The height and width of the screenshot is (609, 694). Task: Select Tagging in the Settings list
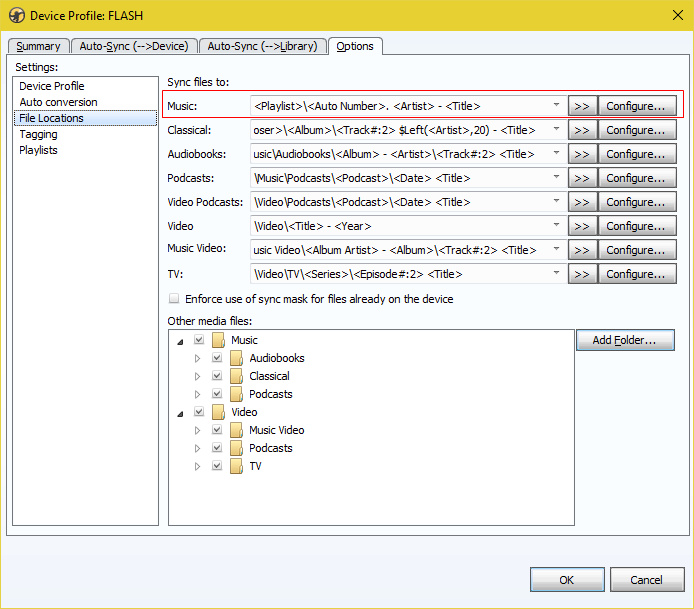pos(39,134)
